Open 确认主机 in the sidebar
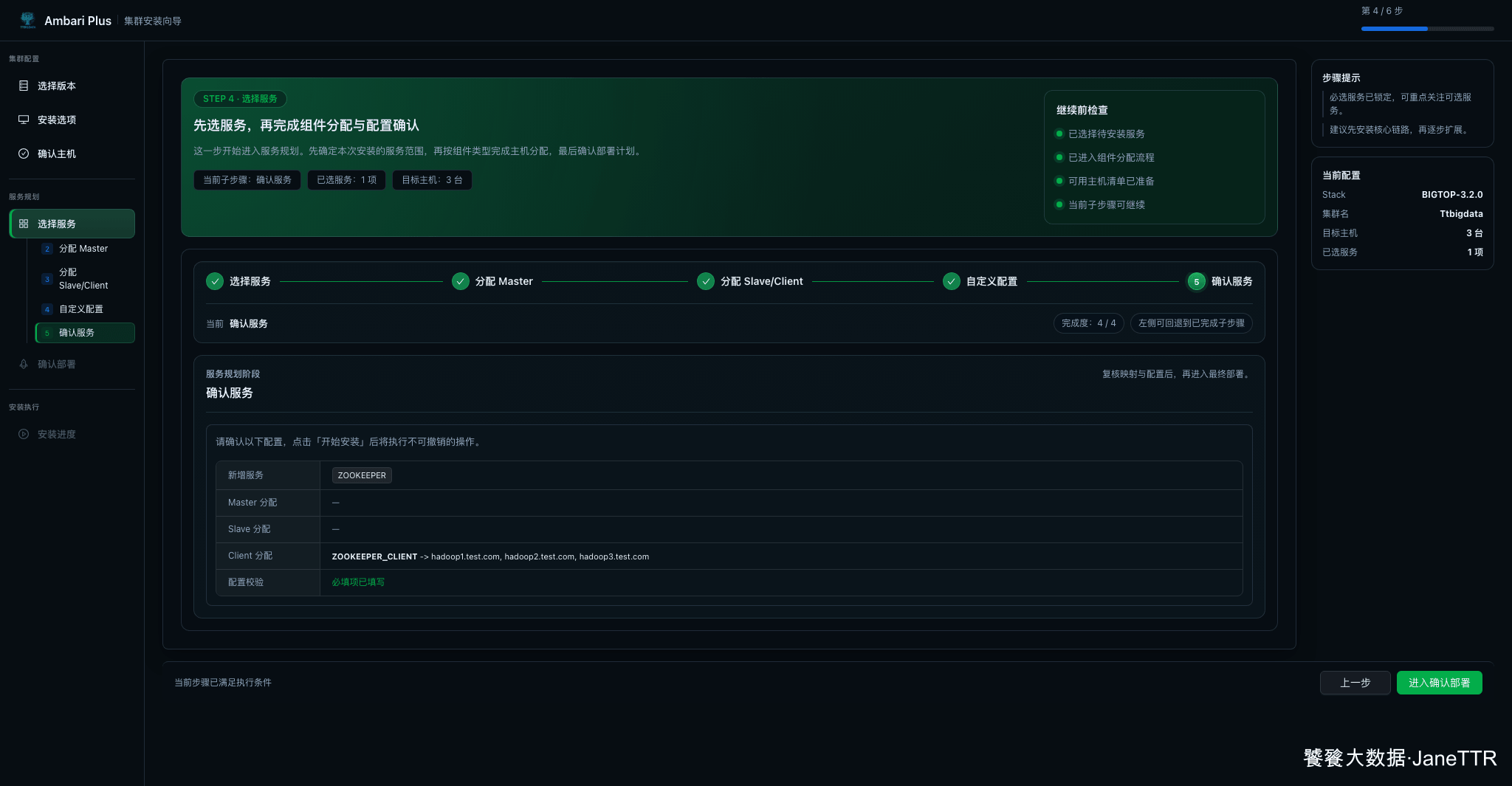 click(72, 154)
